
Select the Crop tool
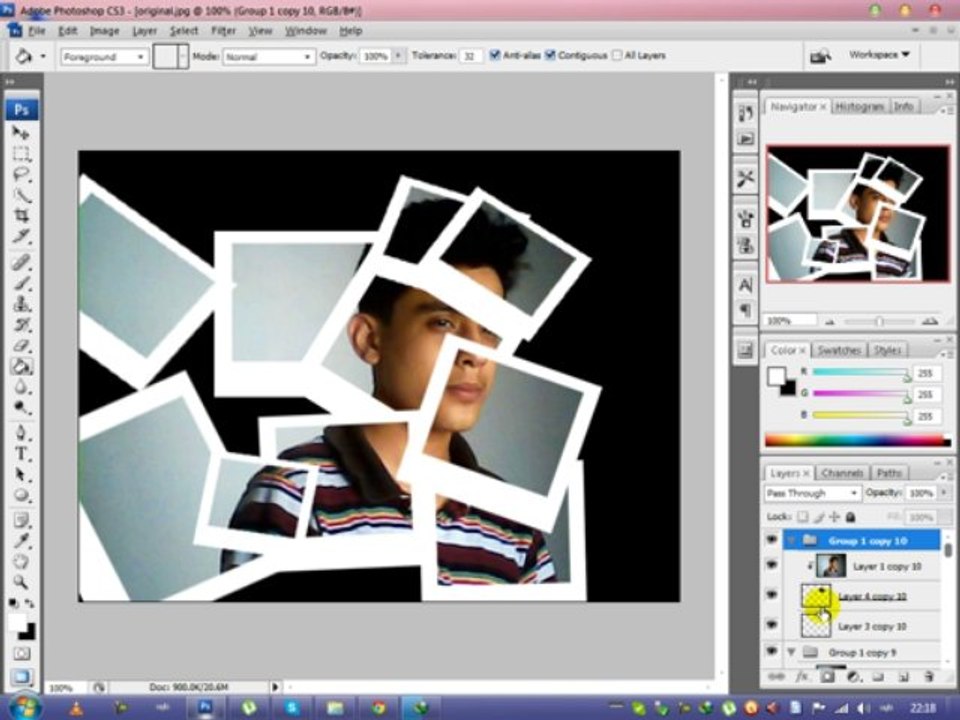coord(21,216)
